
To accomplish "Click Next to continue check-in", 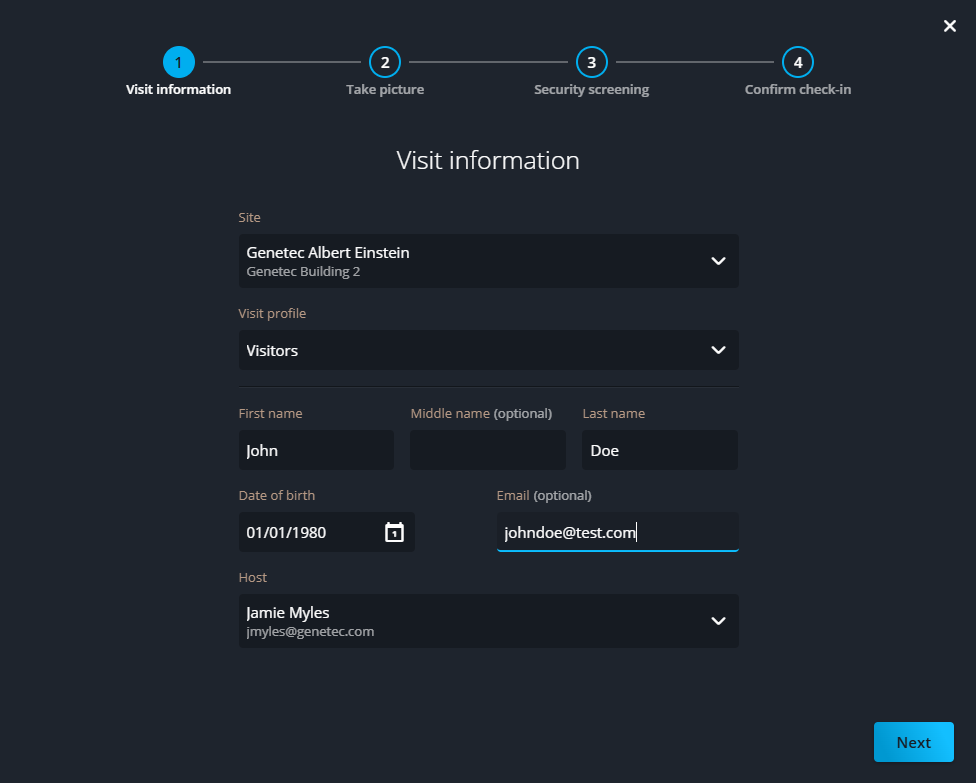I will 913,742.
